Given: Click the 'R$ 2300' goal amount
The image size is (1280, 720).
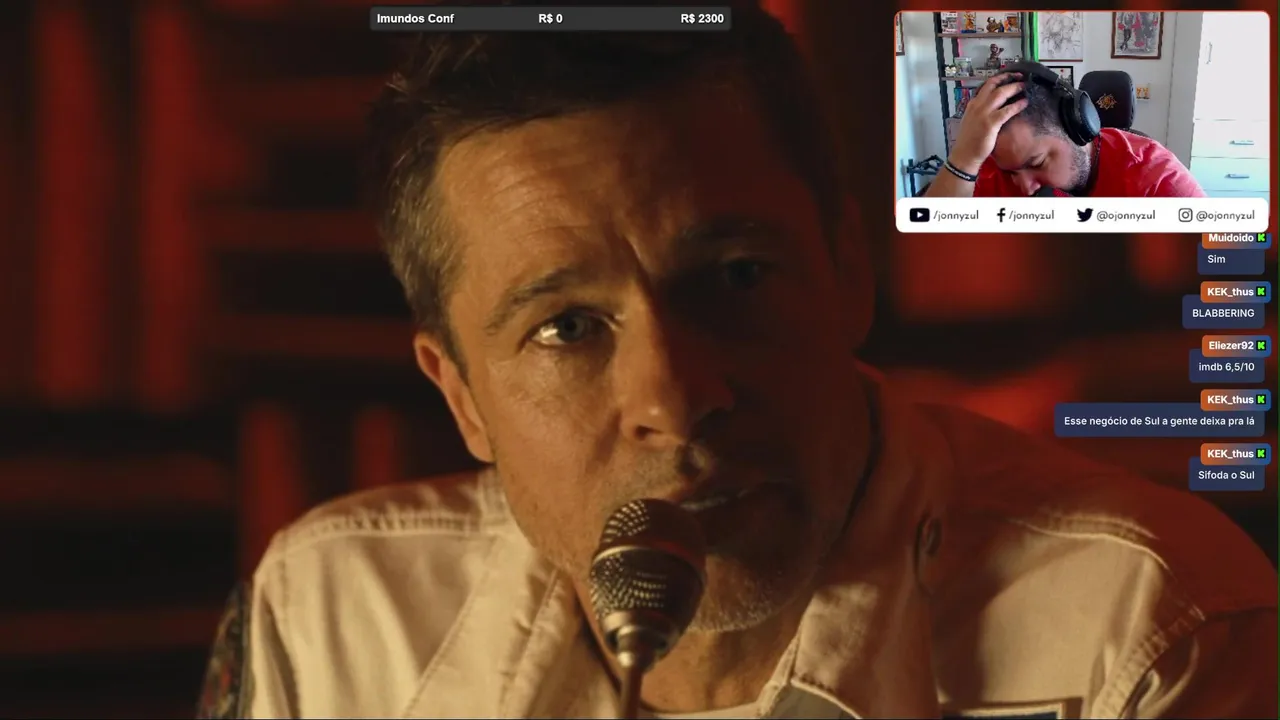Looking at the screenshot, I should [x=702, y=19].
